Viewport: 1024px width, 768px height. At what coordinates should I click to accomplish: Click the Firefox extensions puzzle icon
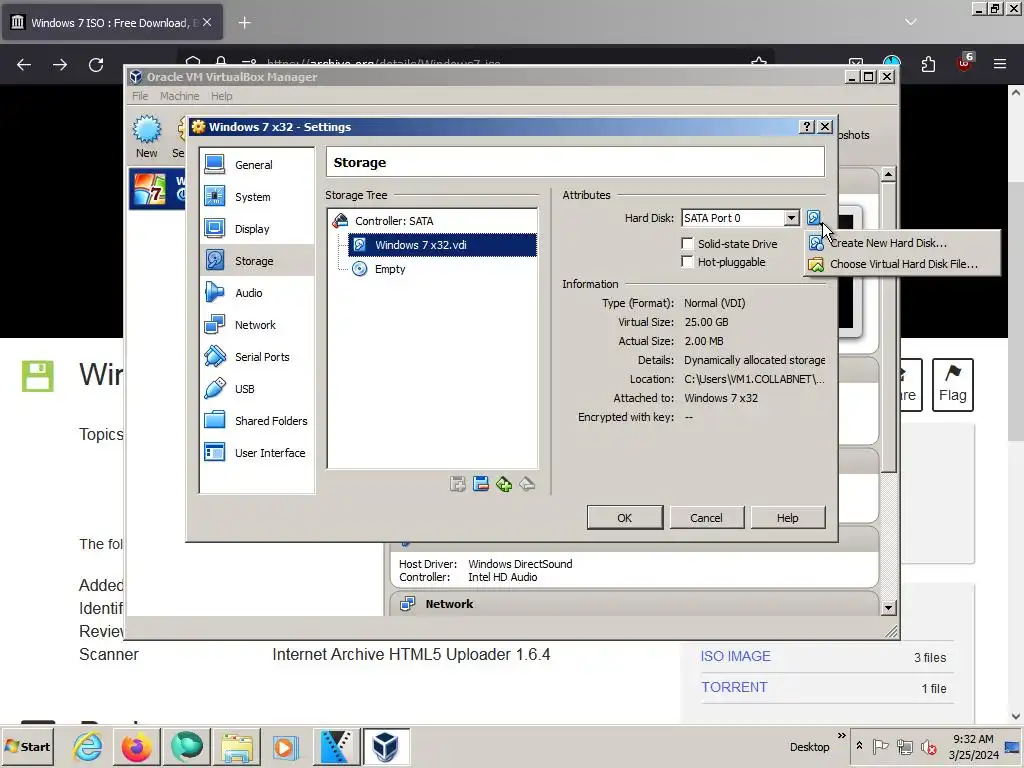coord(928,64)
